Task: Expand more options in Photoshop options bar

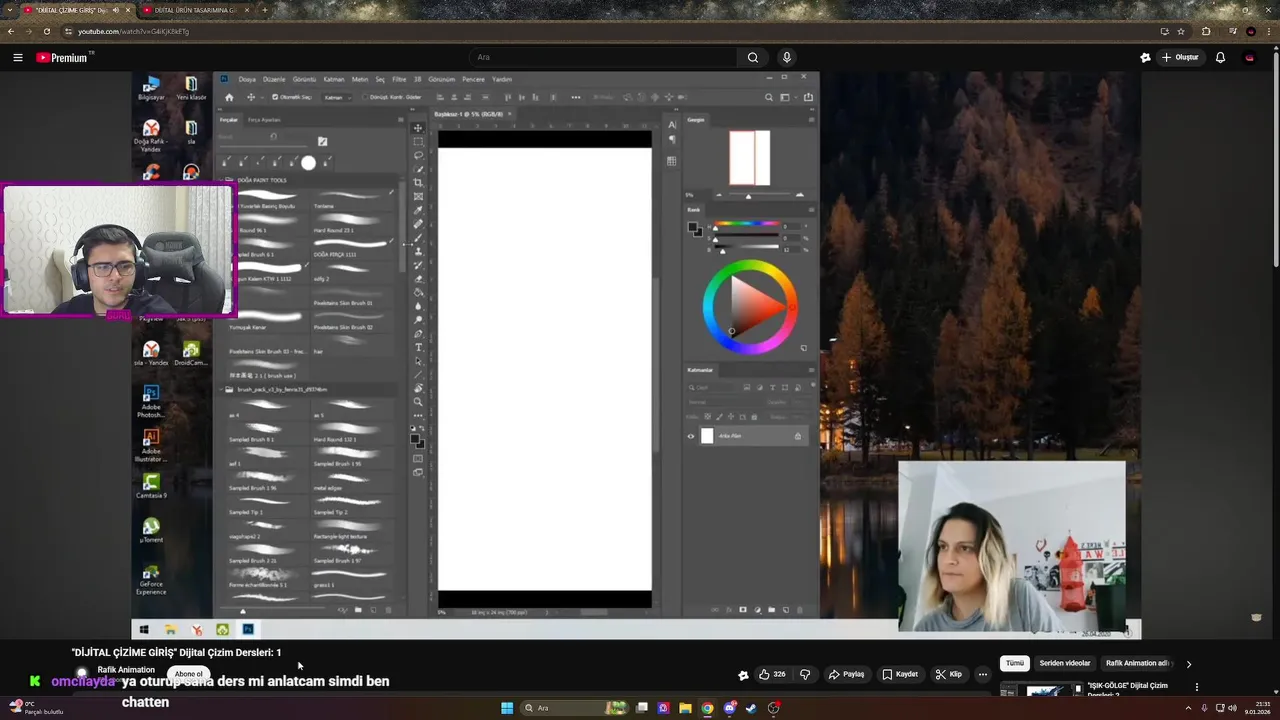Action: [x=575, y=97]
